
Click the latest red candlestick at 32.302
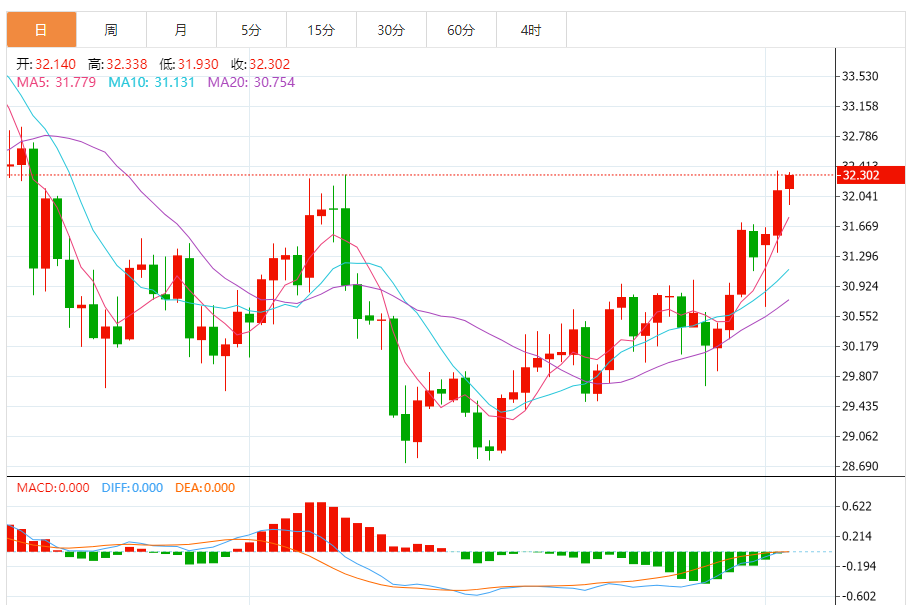[x=790, y=182]
